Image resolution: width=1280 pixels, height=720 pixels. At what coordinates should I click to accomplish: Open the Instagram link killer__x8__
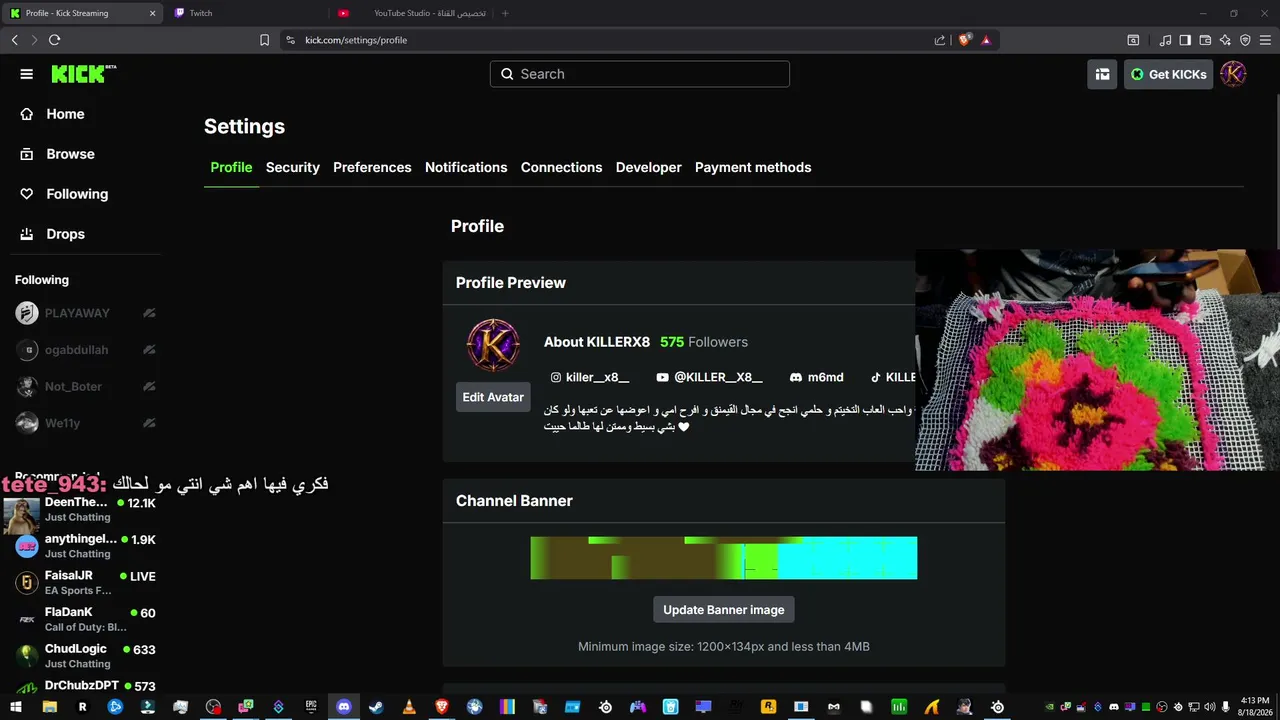pos(590,377)
